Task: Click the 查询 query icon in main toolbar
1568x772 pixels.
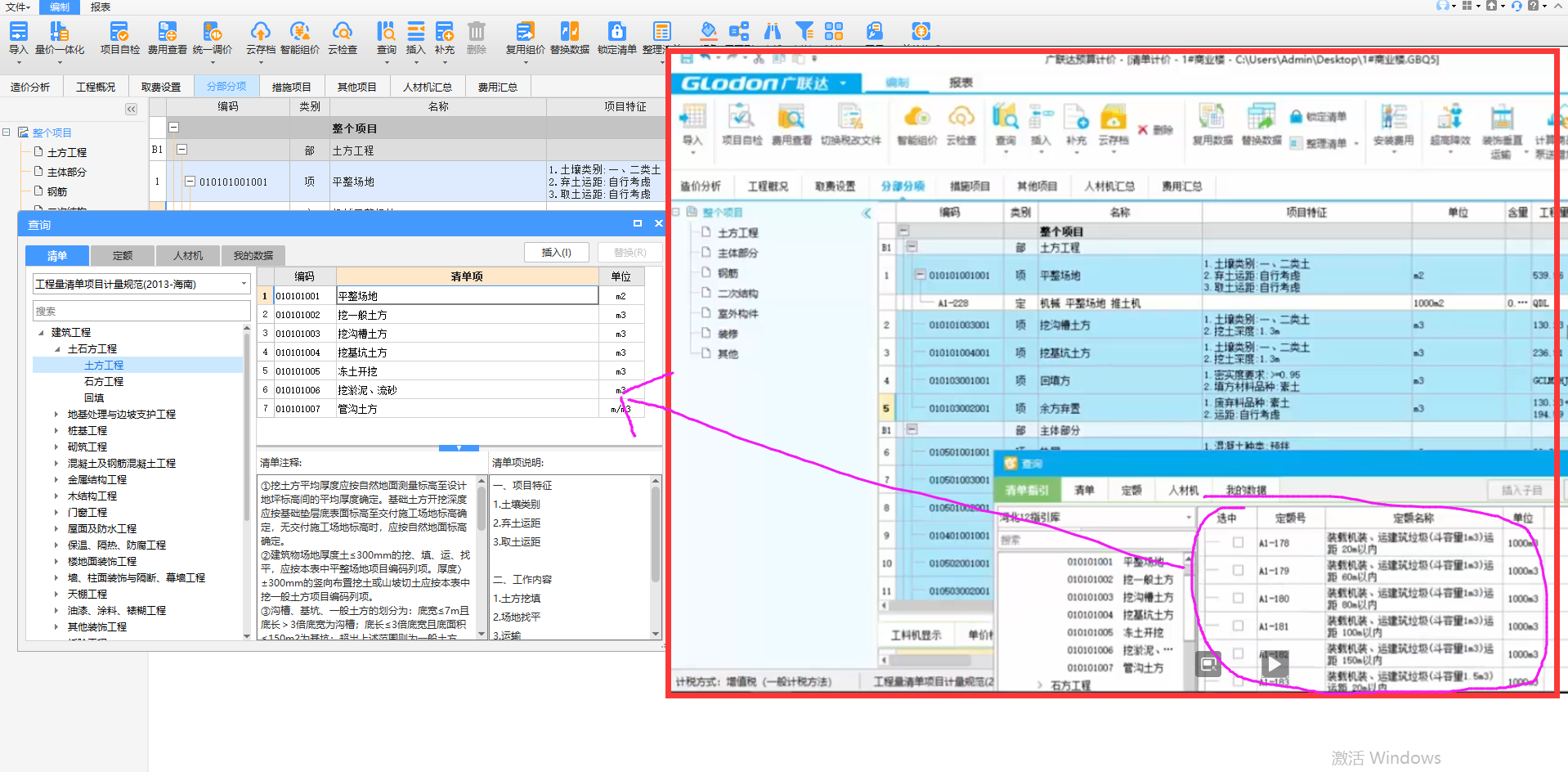Action: 386,32
